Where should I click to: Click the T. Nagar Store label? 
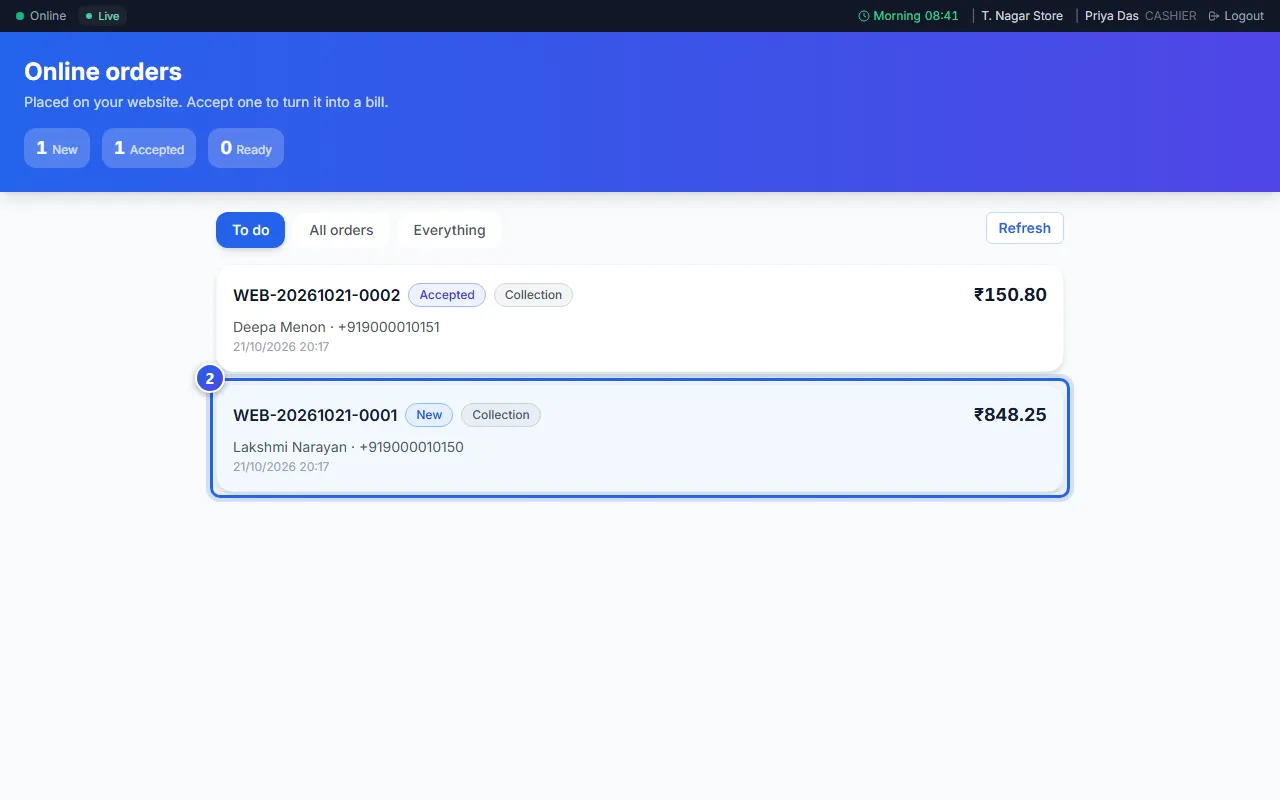click(1022, 16)
